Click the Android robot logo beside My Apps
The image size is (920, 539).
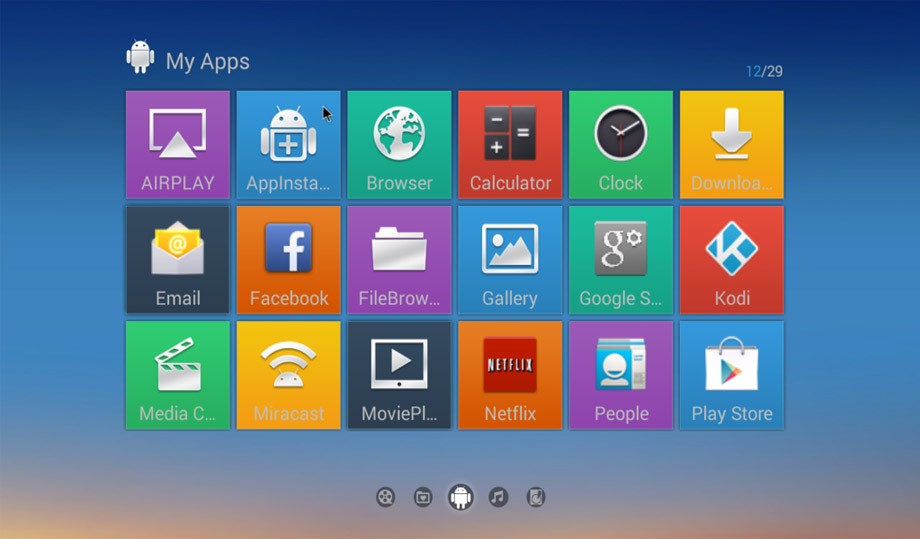tap(140, 57)
